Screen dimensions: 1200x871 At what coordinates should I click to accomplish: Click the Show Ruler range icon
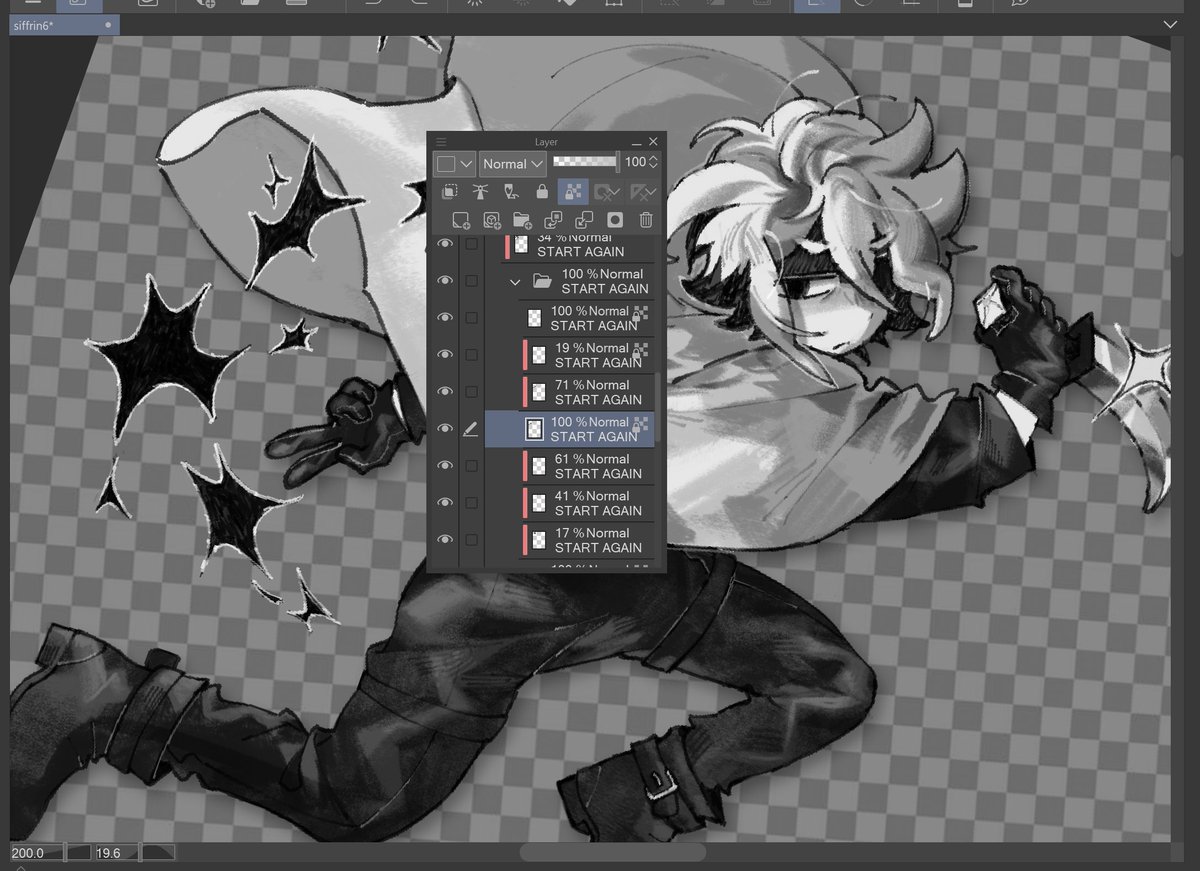tap(642, 192)
